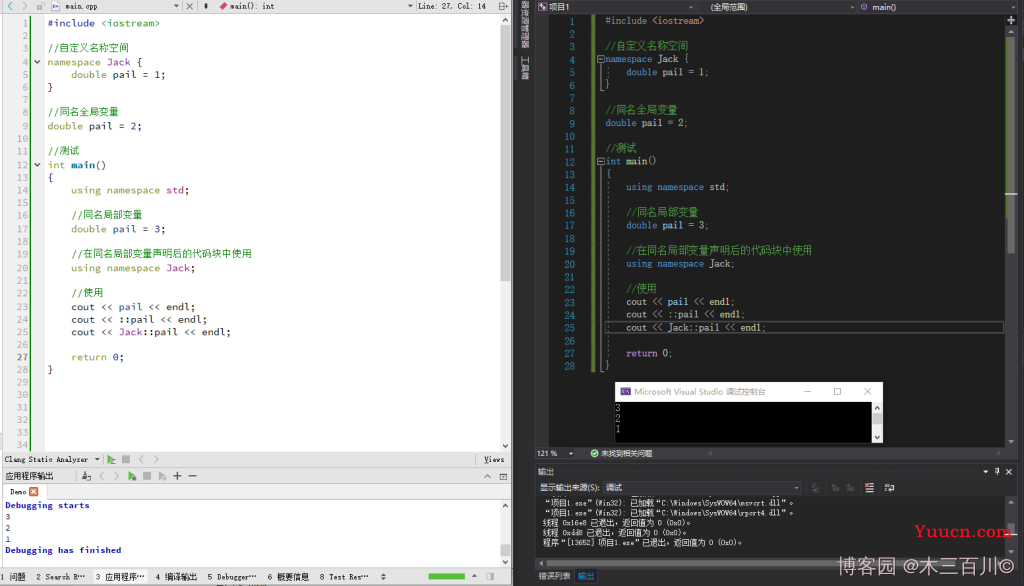Collapse int main() outlining box in Visual Studio
The height and width of the screenshot is (586, 1024).
click(x=601, y=161)
